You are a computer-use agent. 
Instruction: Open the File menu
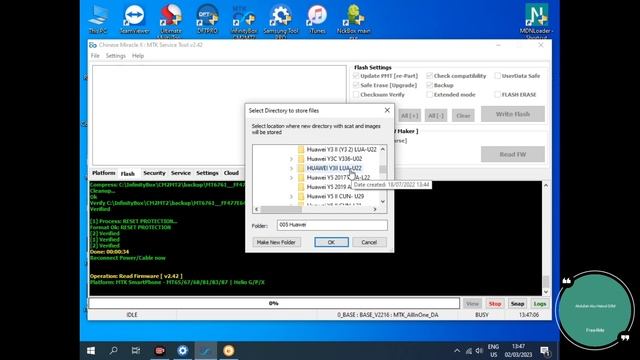click(95, 56)
